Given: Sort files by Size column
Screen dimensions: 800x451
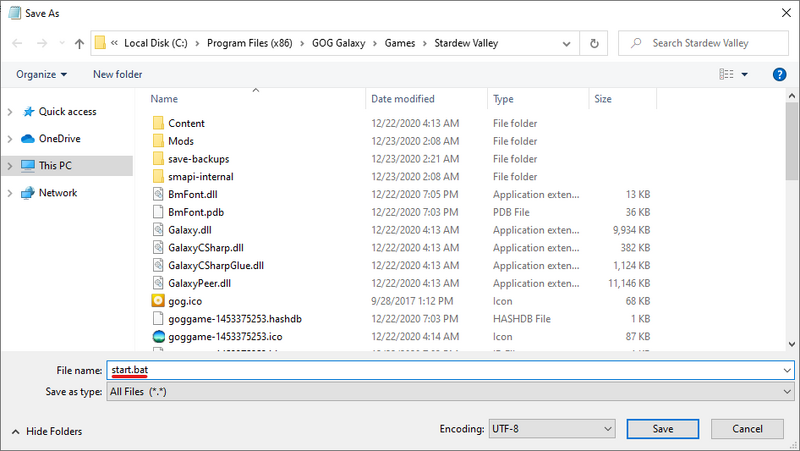Looking at the screenshot, I should tap(603, 99).
